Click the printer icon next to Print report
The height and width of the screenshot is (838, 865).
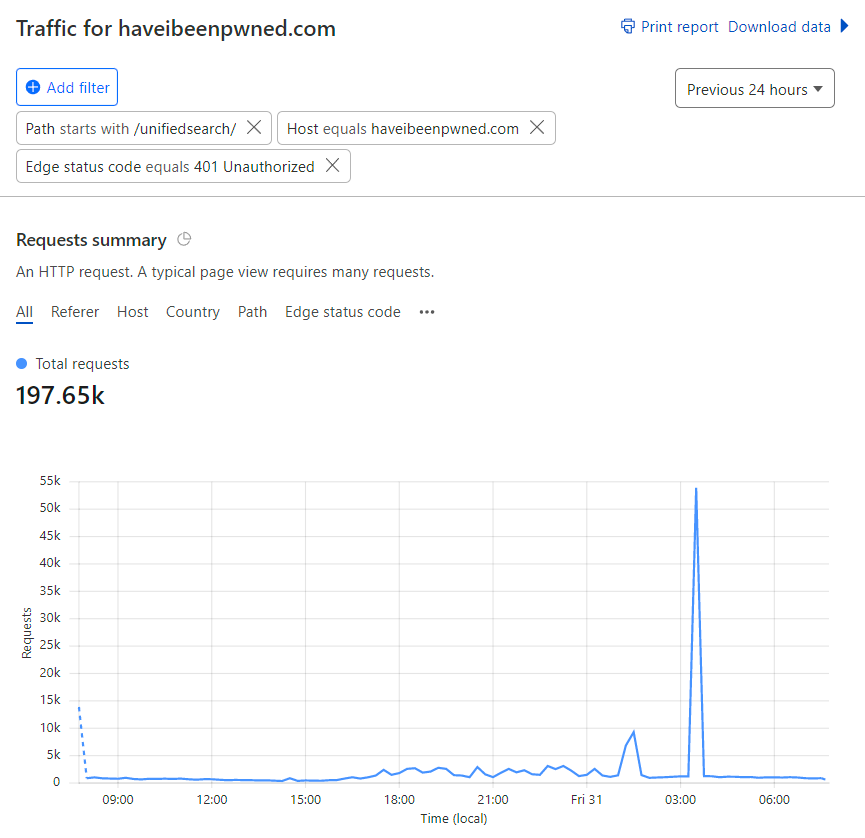click(627, 26)
